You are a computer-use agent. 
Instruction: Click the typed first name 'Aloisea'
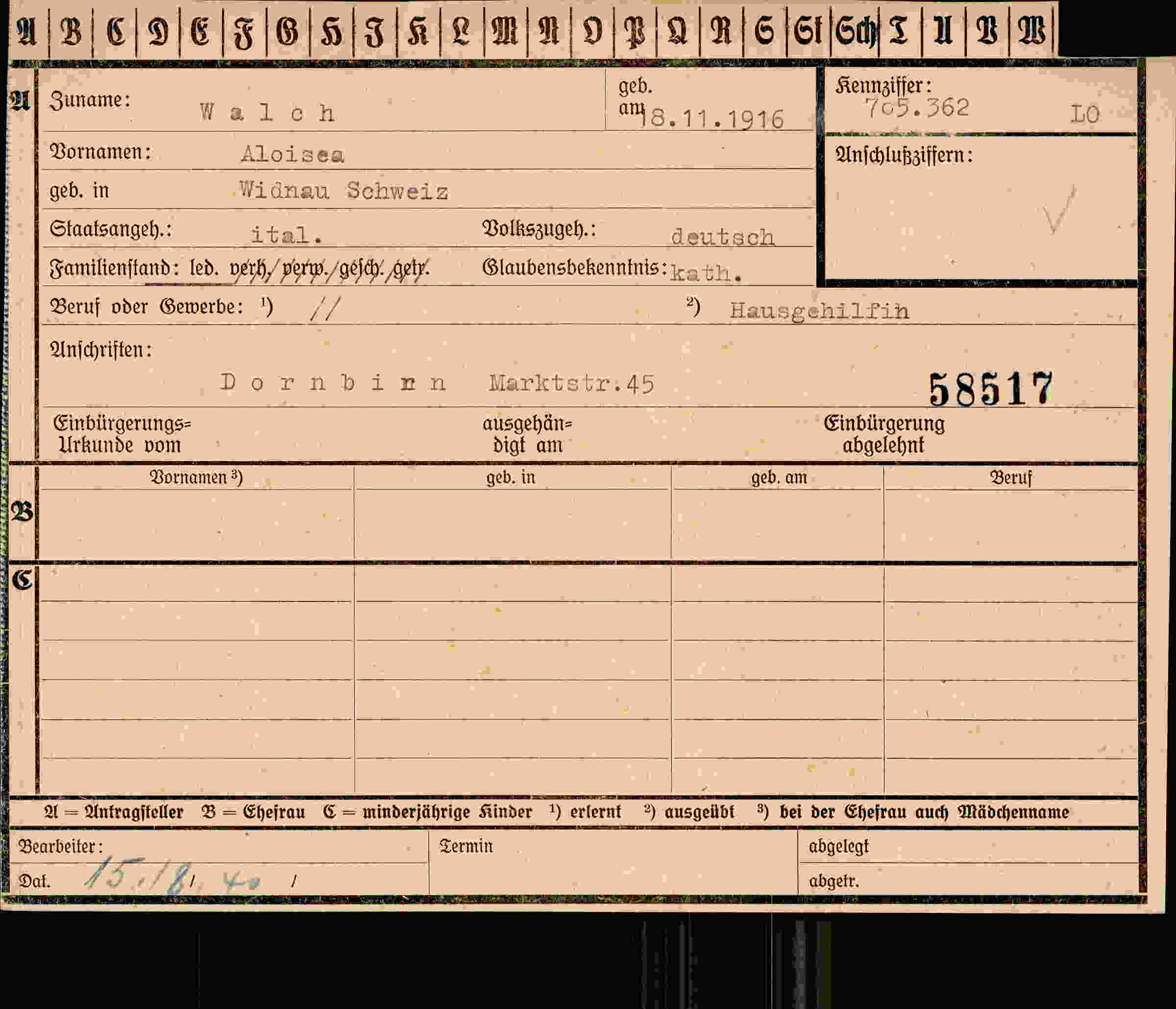click(x=293, y=154)
